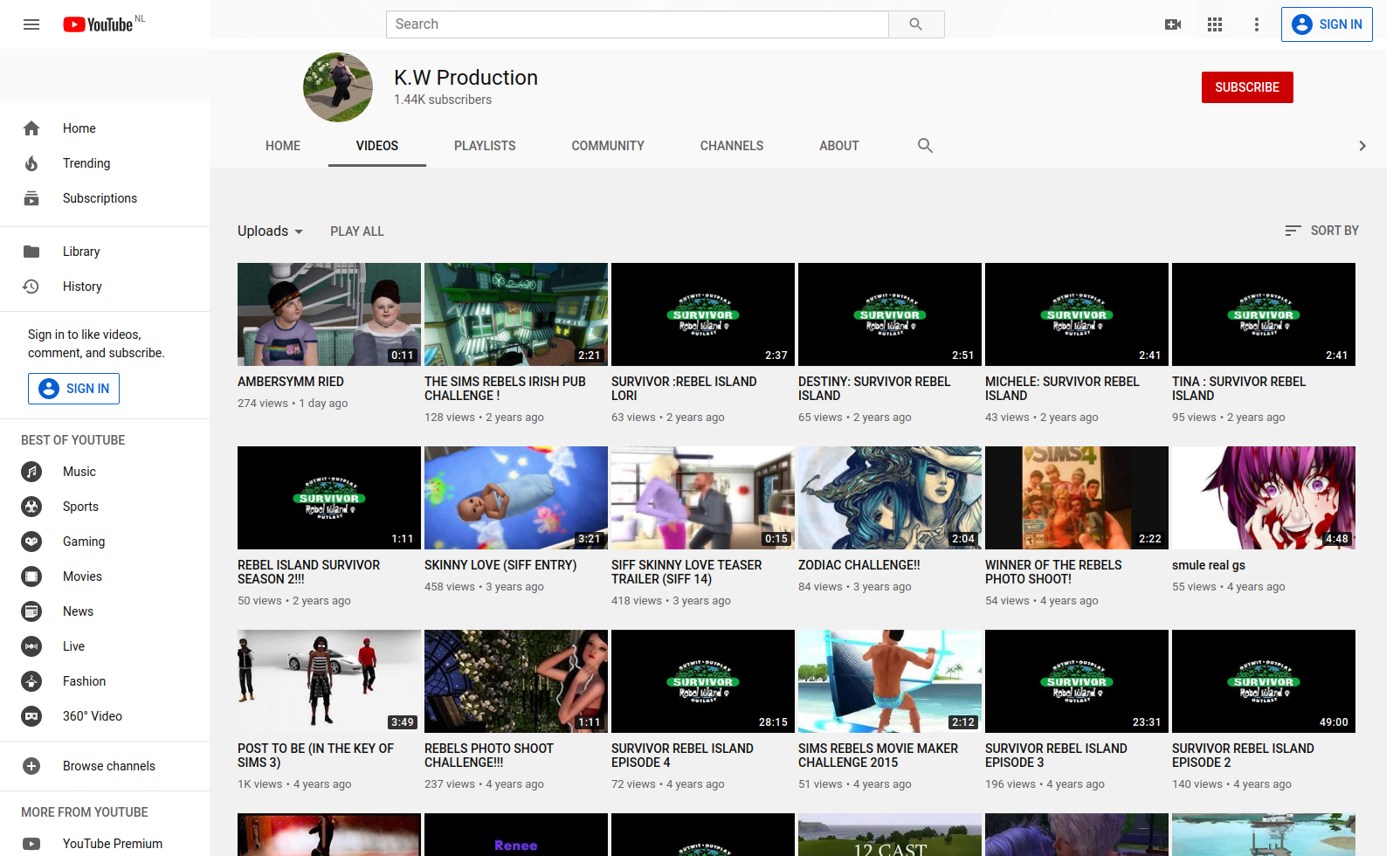Open Tina : Survivor Rebel Island title
The height and width of the screenshot is (856, 1400).
coord(1238,389)
